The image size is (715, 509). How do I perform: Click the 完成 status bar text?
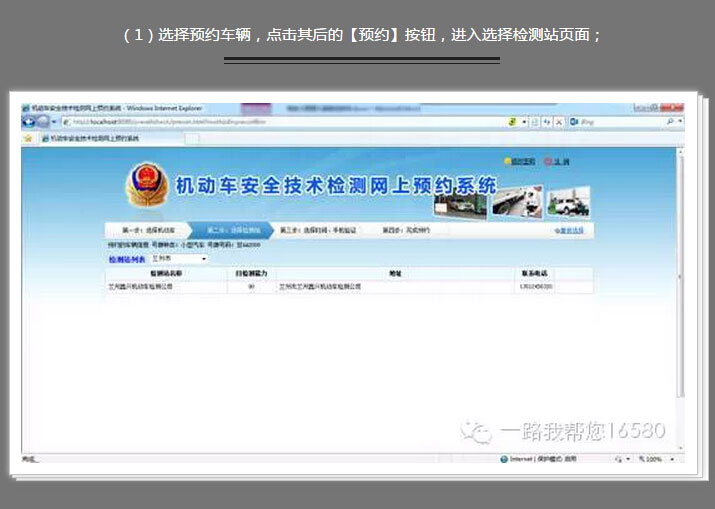[30, 459]
